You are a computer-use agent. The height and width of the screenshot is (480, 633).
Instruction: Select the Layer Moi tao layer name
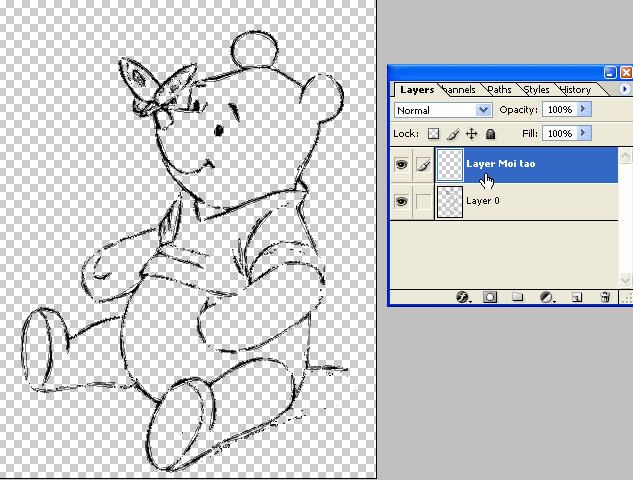point(501,164)
